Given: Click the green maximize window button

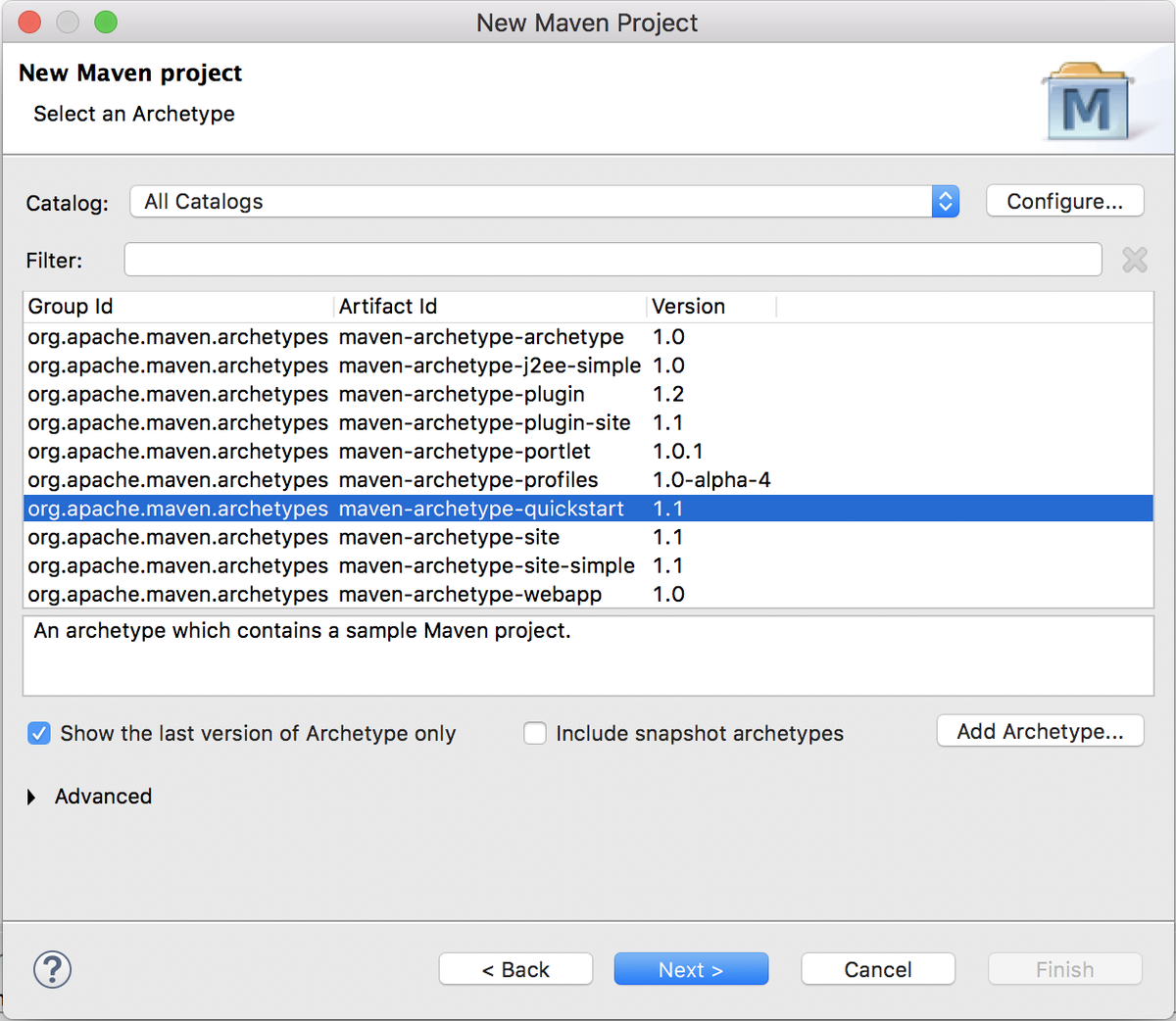Looking at the screenshot, I should point(106,22).
